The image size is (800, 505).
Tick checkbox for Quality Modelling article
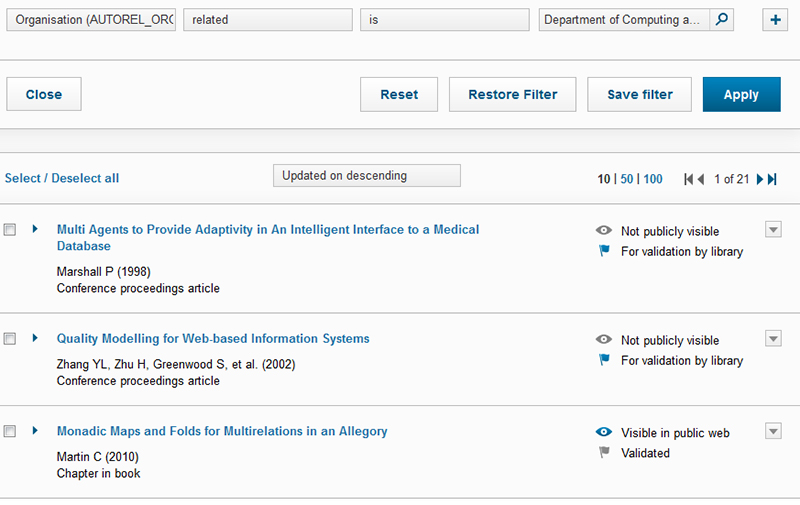(x=10, y=339)
